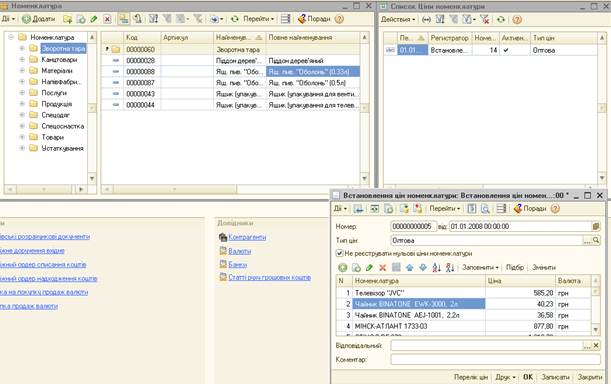
Task: Click Поради in the Номенклатура toolbar
Action: pos(314,19)
